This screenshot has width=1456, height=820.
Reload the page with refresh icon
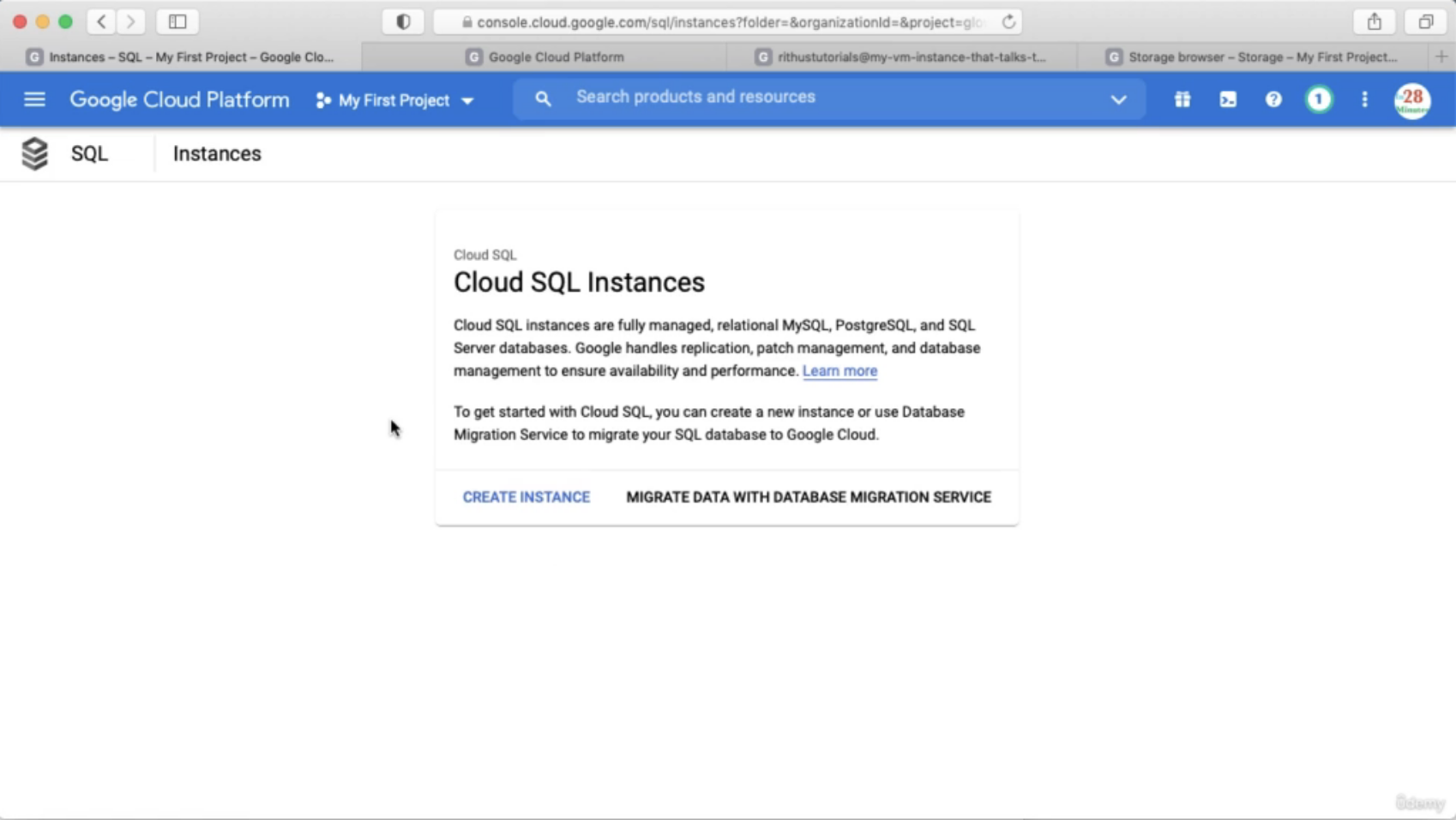coord(1008,21)
